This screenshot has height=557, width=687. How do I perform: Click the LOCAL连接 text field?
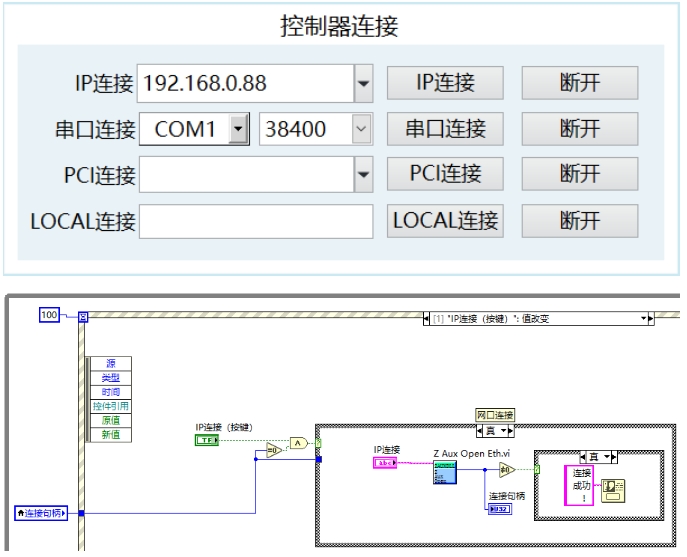(x=256, y=221)
